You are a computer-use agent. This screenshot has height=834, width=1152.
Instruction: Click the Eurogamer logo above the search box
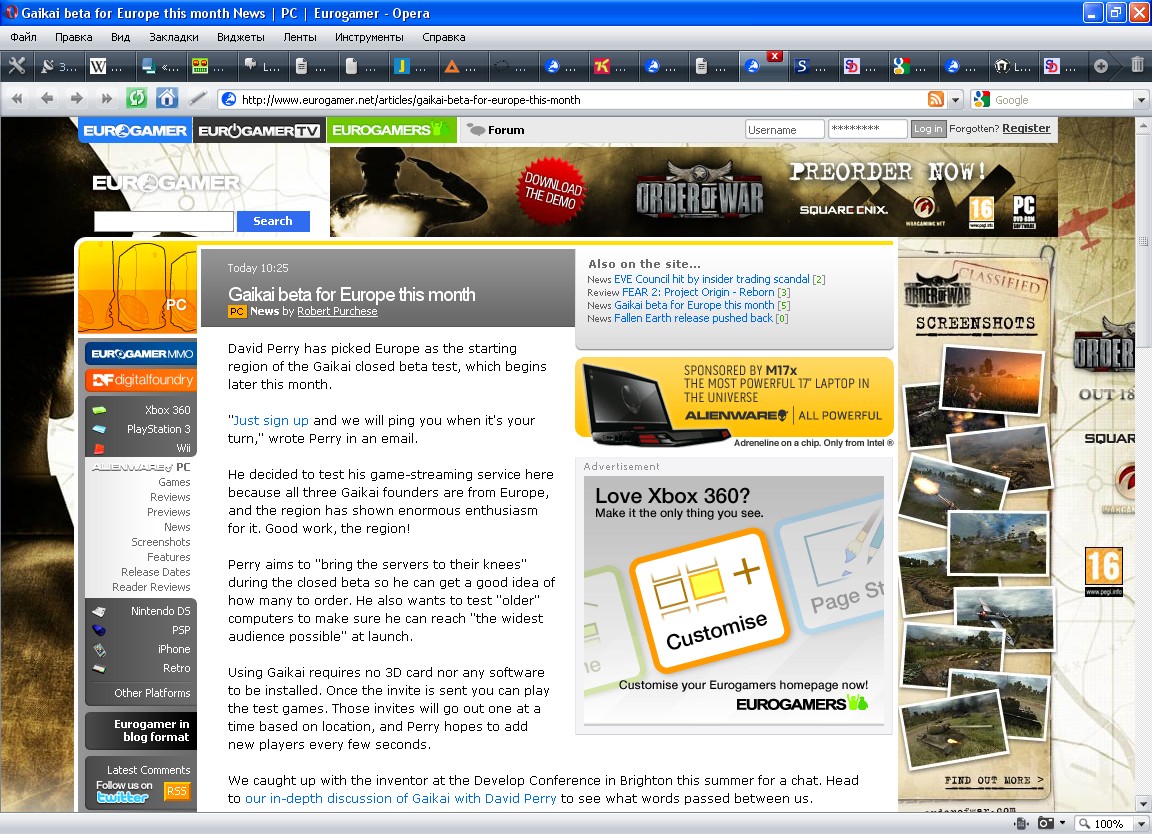click(x=166, y=182)
